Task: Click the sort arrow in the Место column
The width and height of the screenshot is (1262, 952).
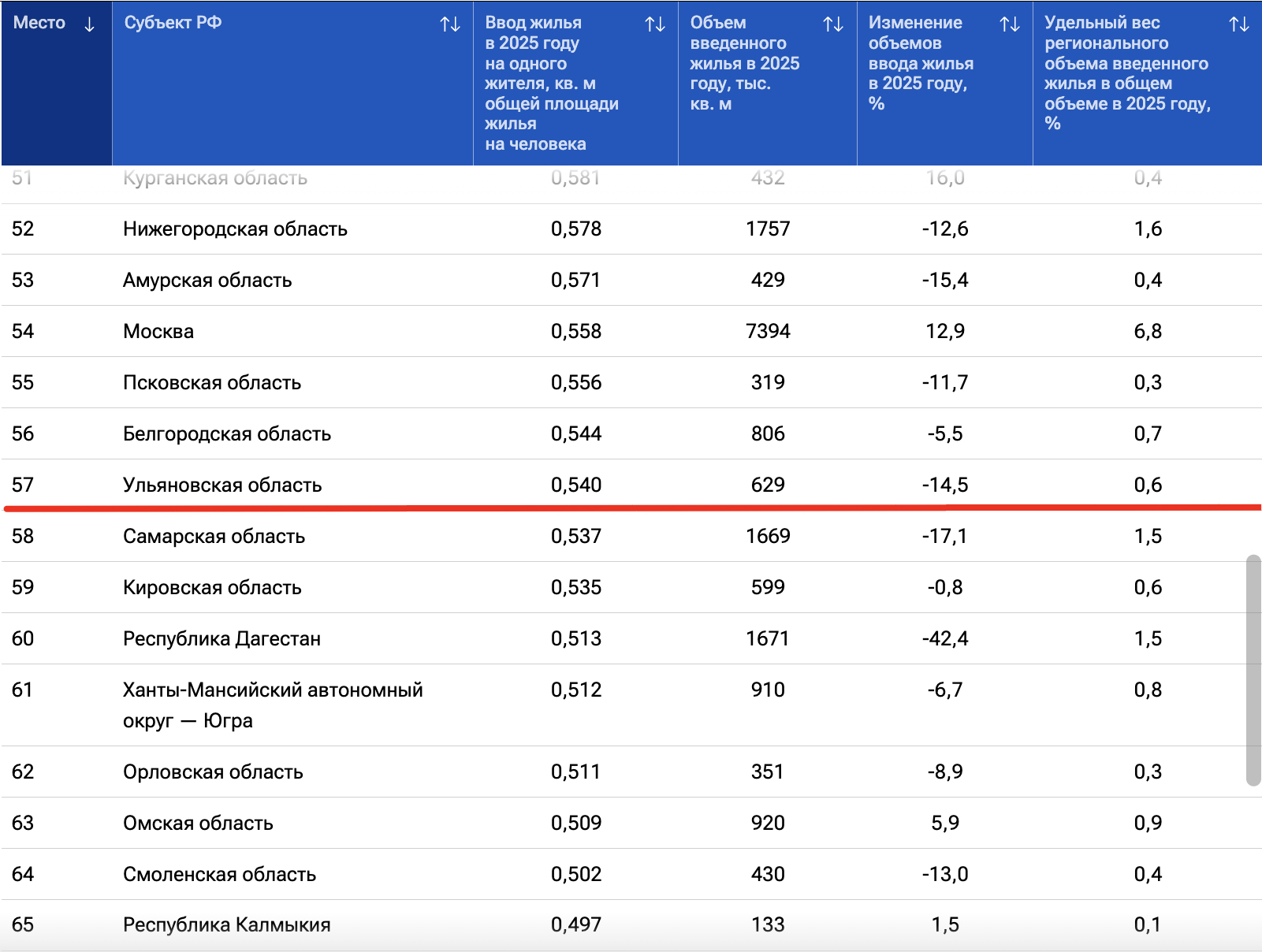Action: coord(89,24)
